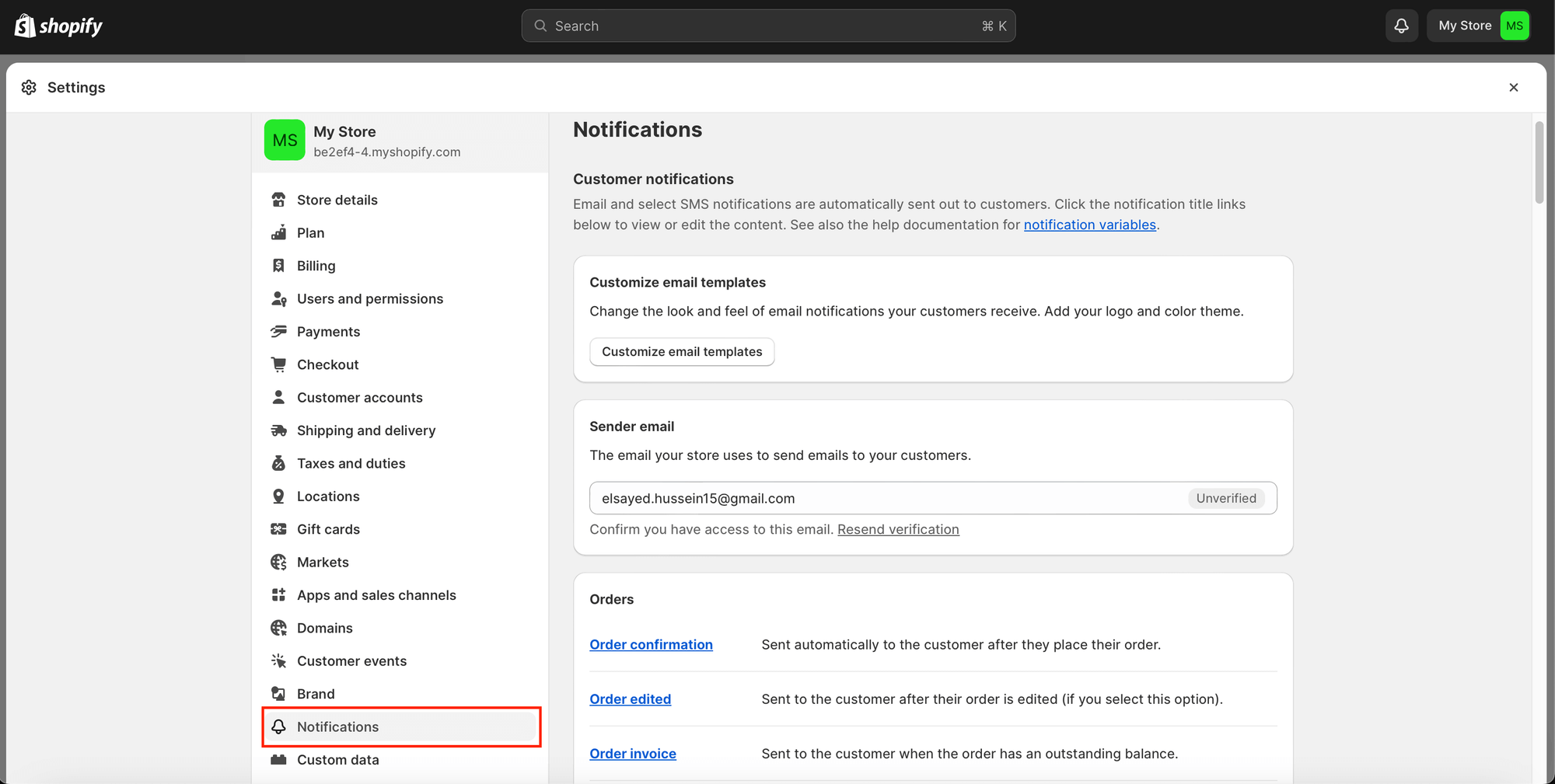Click the top Search bar
1555x784 pixels.
[x=767, y=26]
